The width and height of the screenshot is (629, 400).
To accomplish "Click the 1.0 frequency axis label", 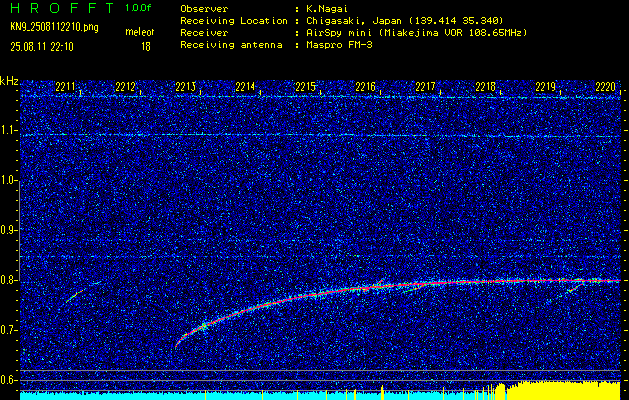I will 9,181.
